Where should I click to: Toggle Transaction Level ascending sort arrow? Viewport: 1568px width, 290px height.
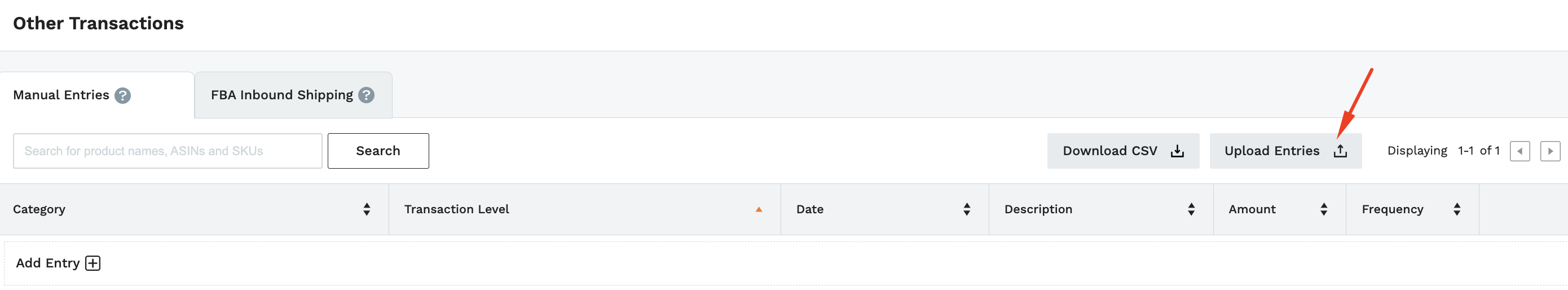click(x=759, y=209)
